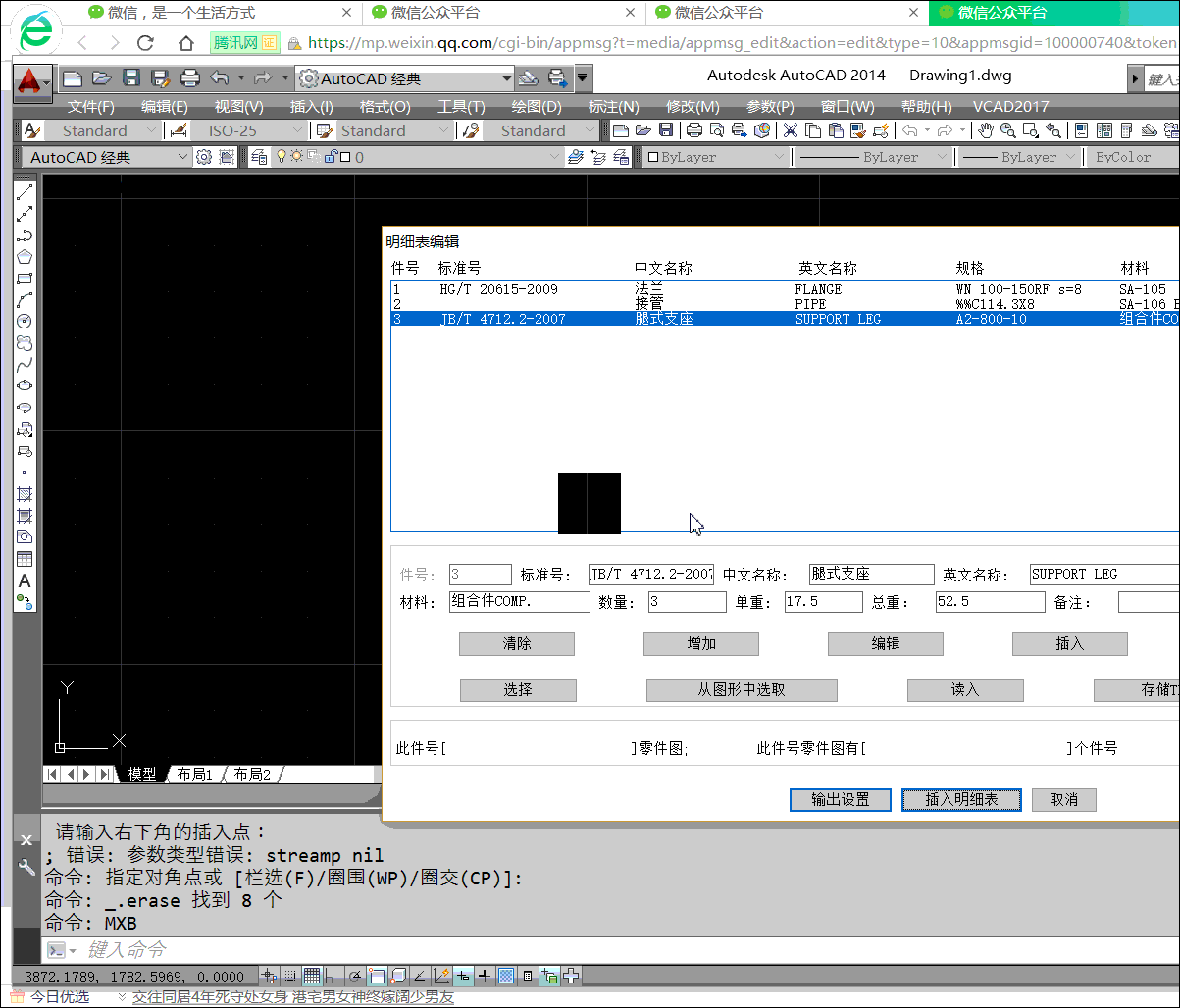Viewport: 1180px width, 1008px height.
Task: Click the browser home icon
Action: tap(186, 43)
